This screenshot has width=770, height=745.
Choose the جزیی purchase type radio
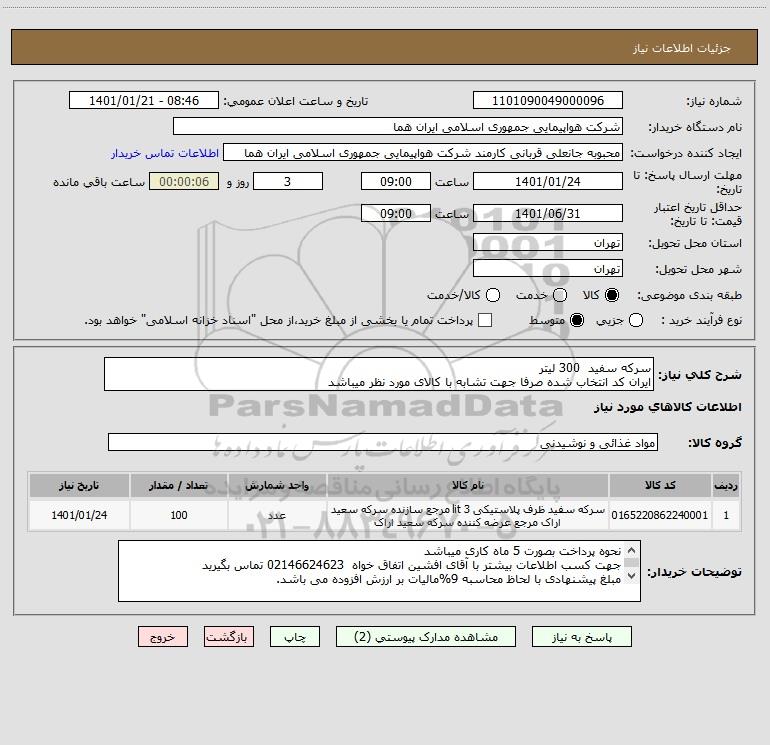click(x=636, y=320)
